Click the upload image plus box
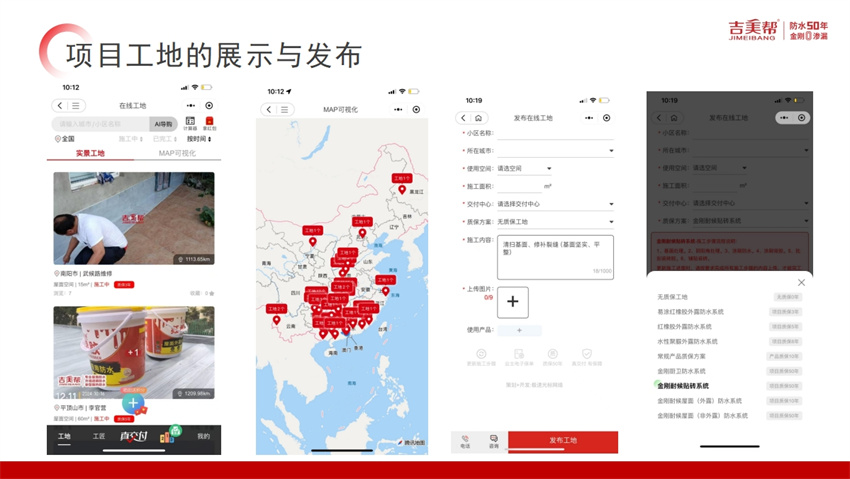This screenshot has height=479, width=850. (512, 302)
